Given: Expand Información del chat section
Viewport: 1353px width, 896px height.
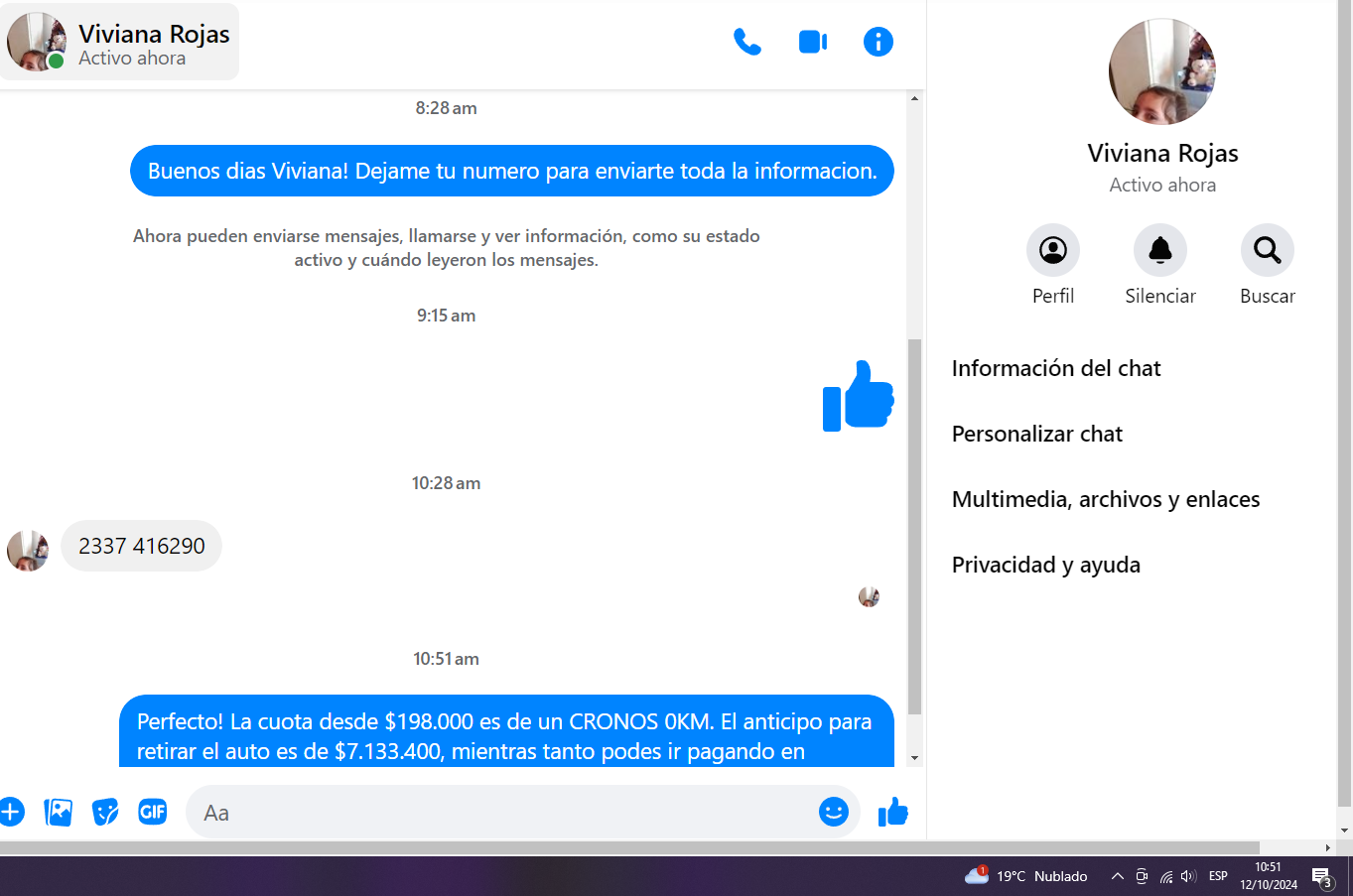Looking at the screenshot, I should click(1055, 368).
